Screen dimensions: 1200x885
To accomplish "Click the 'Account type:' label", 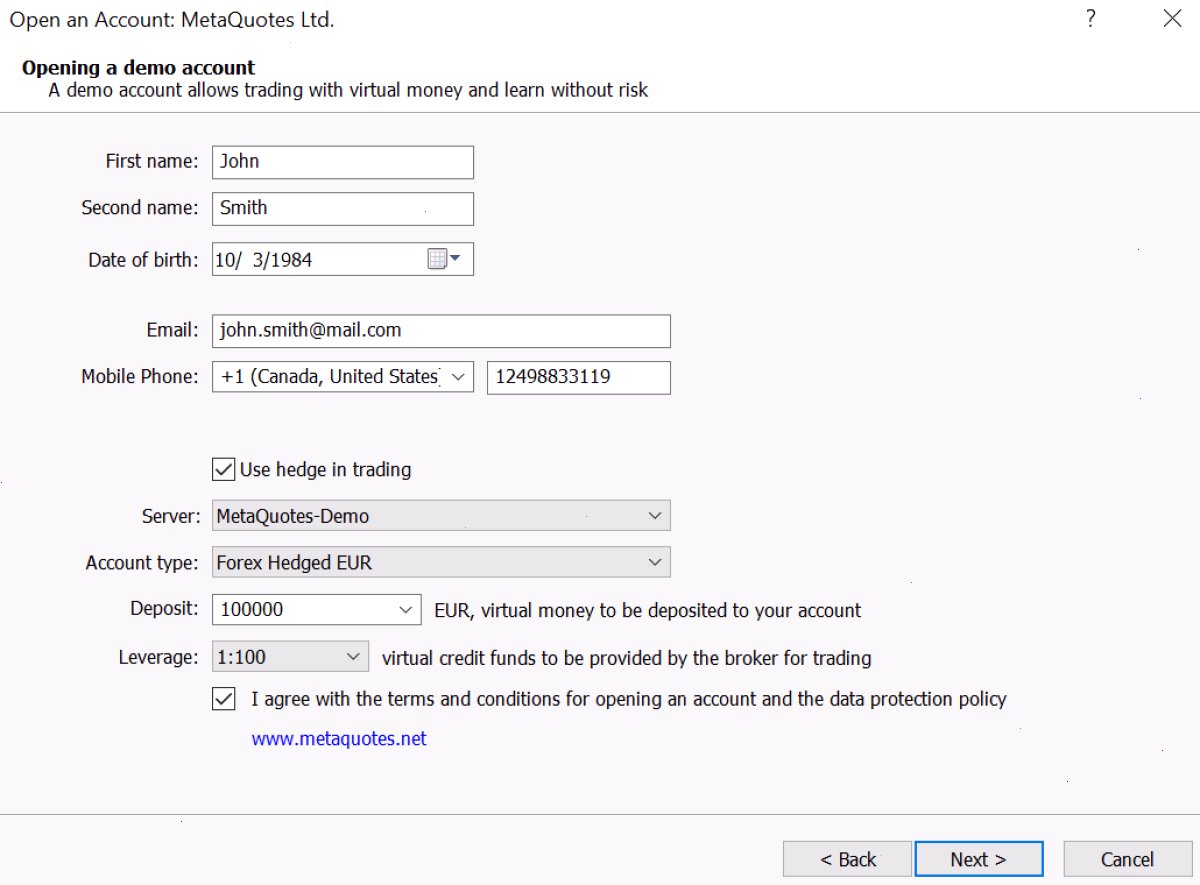I will (142, 563).
